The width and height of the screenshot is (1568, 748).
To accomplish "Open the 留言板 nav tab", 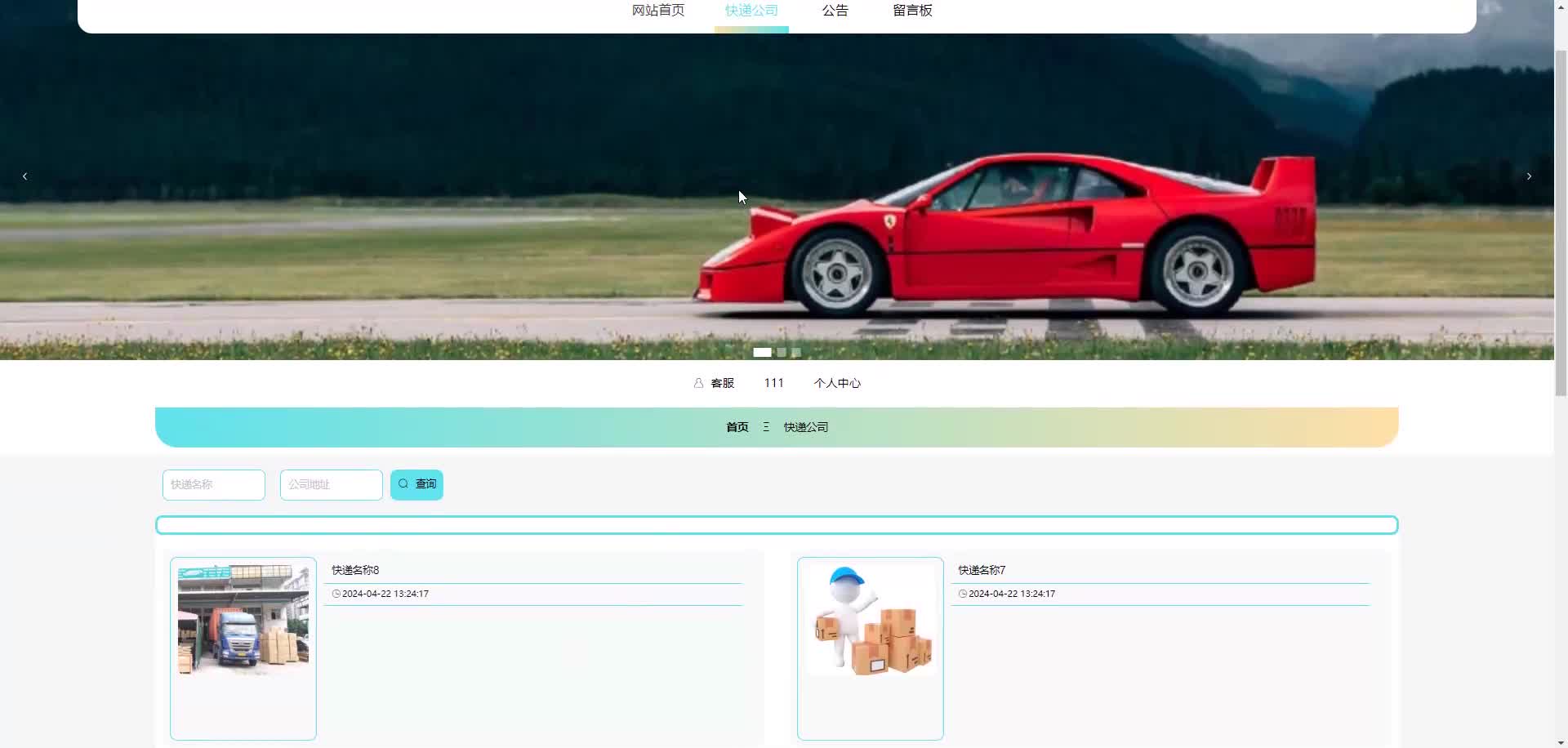I will pyautogui.click(x=912, y=11).
